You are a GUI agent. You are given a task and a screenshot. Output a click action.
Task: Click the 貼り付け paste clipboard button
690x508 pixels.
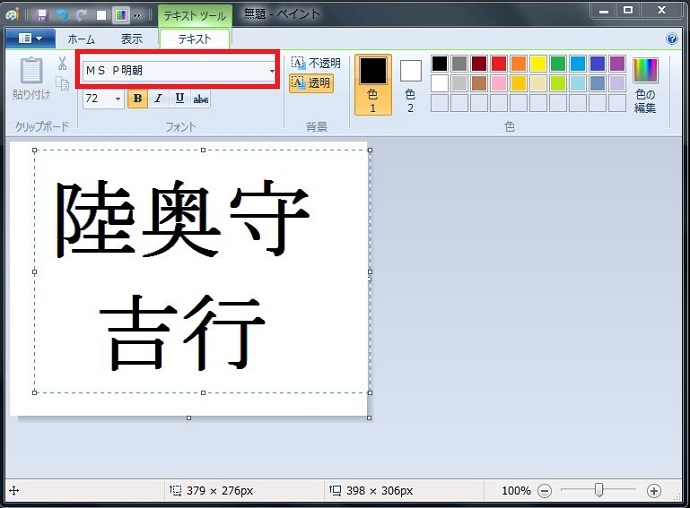click(x=32, y=78)
